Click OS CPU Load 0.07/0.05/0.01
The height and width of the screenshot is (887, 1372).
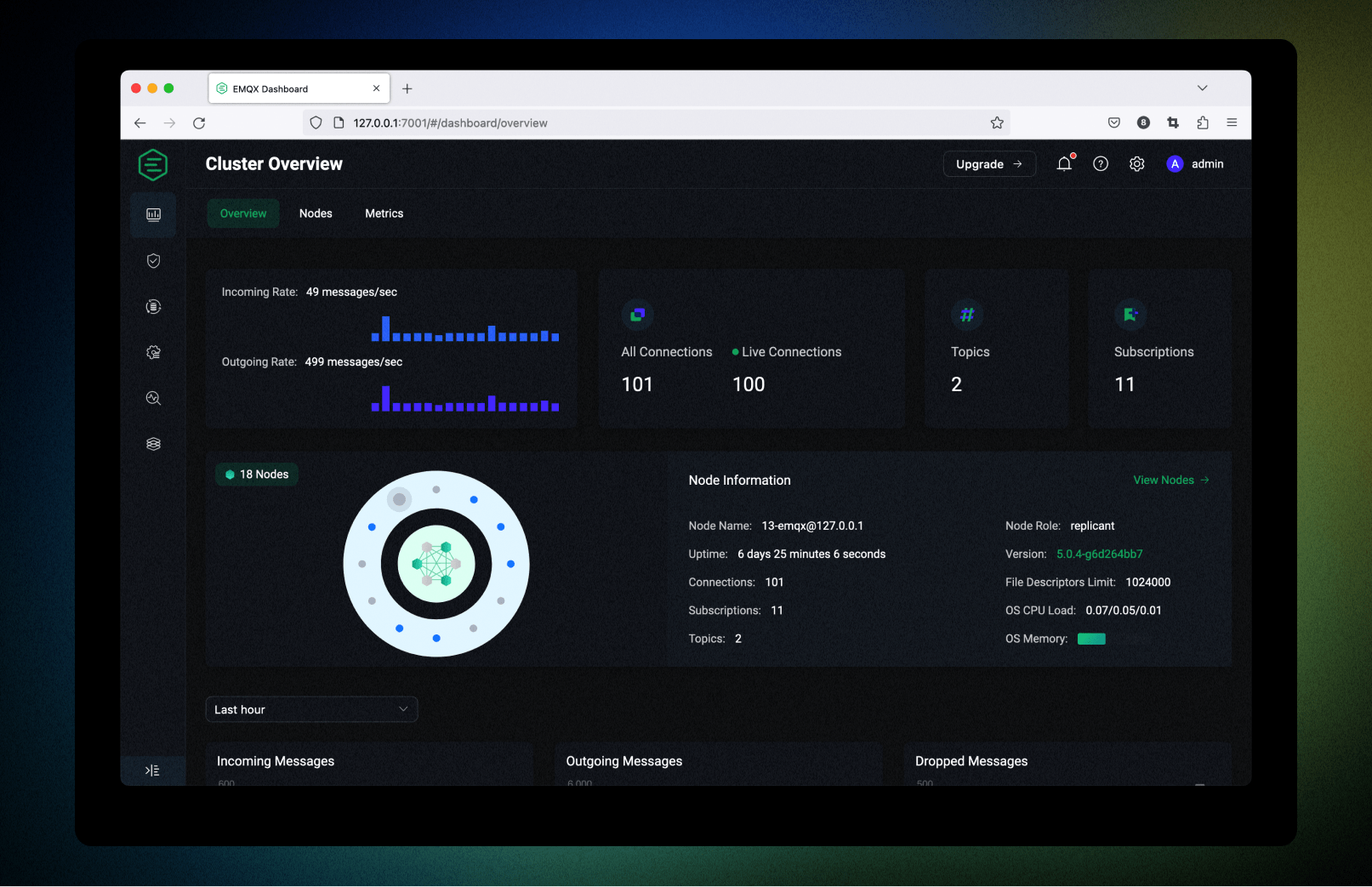pyautogui.click(x=1123, y=610)
